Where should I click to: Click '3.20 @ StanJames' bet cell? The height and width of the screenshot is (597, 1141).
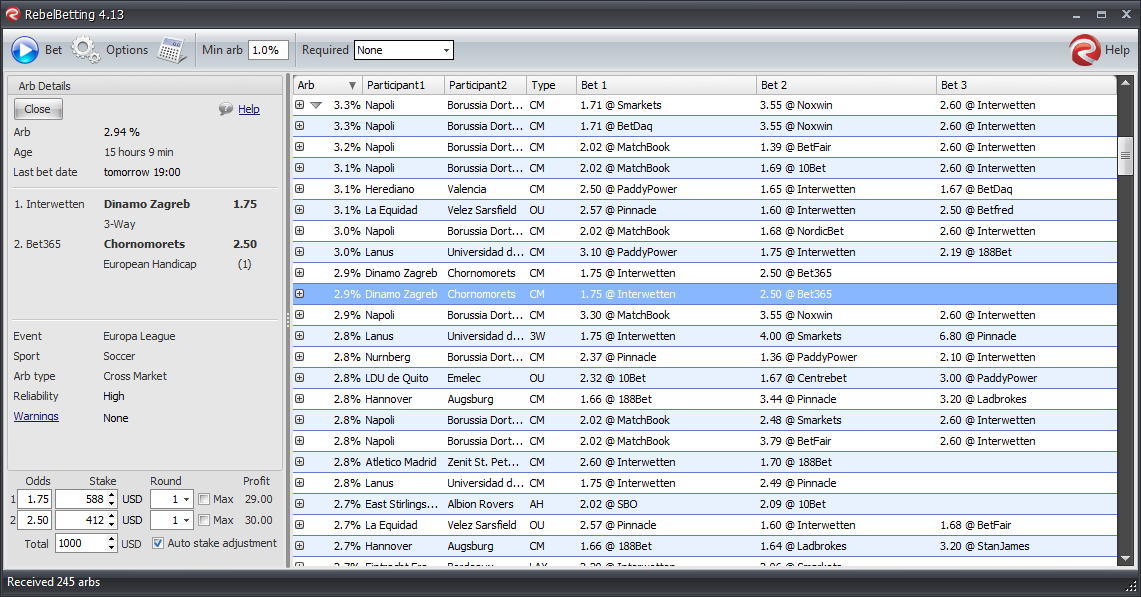(985, 546)
